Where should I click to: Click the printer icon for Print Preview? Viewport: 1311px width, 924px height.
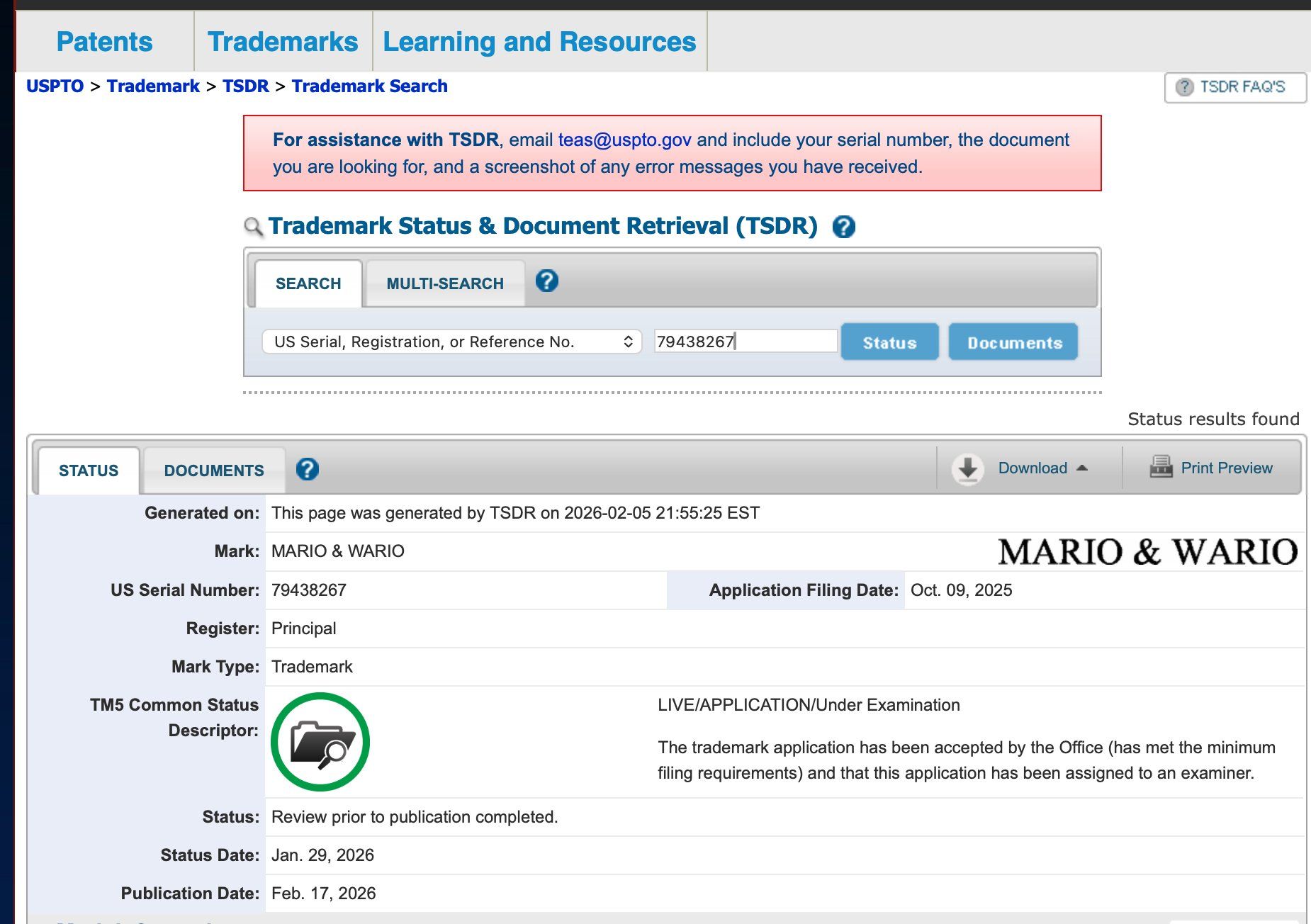point(1161,468)
